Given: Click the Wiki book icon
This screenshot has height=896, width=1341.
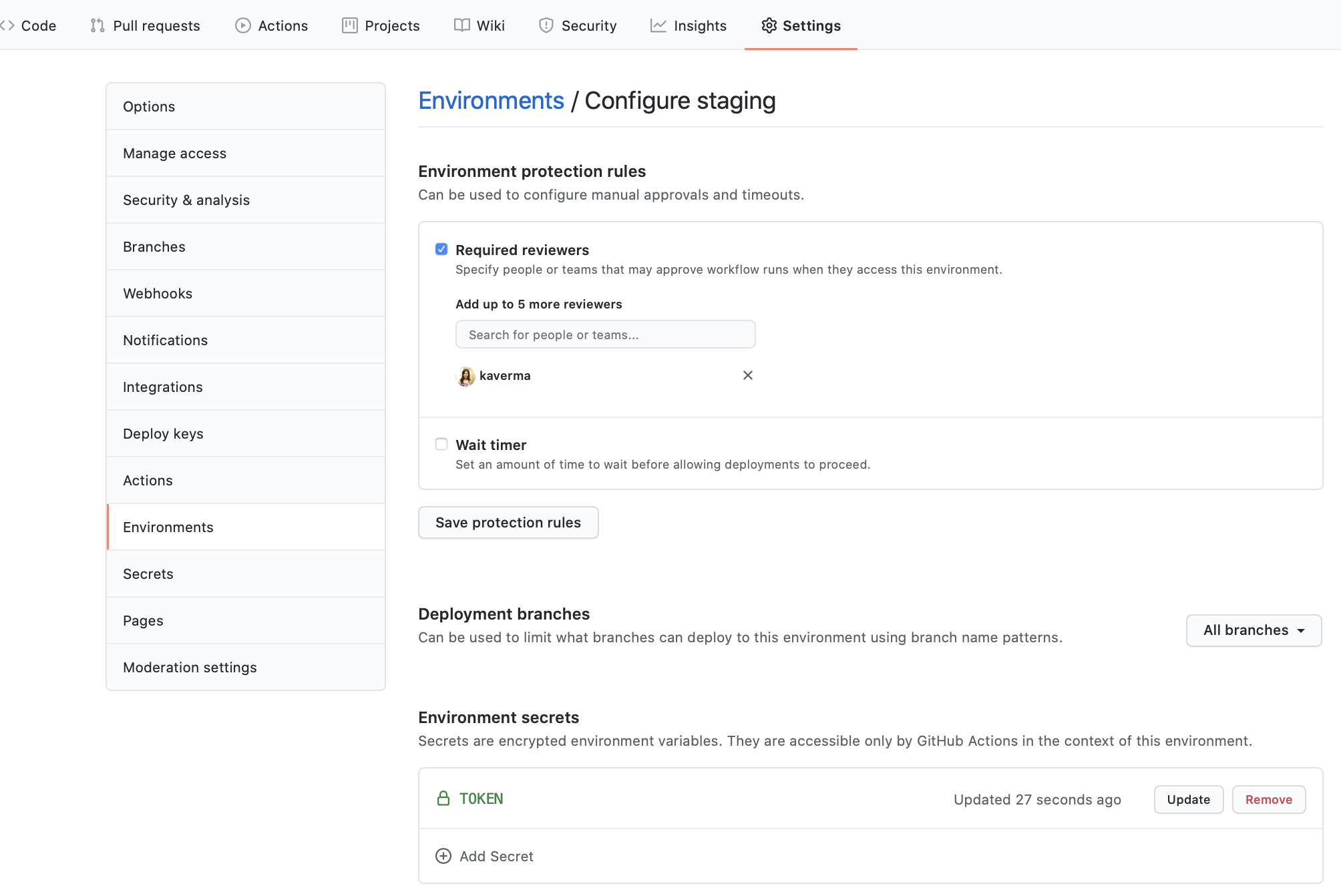Looking at the screenshot, I should click(x=461, y=25).
